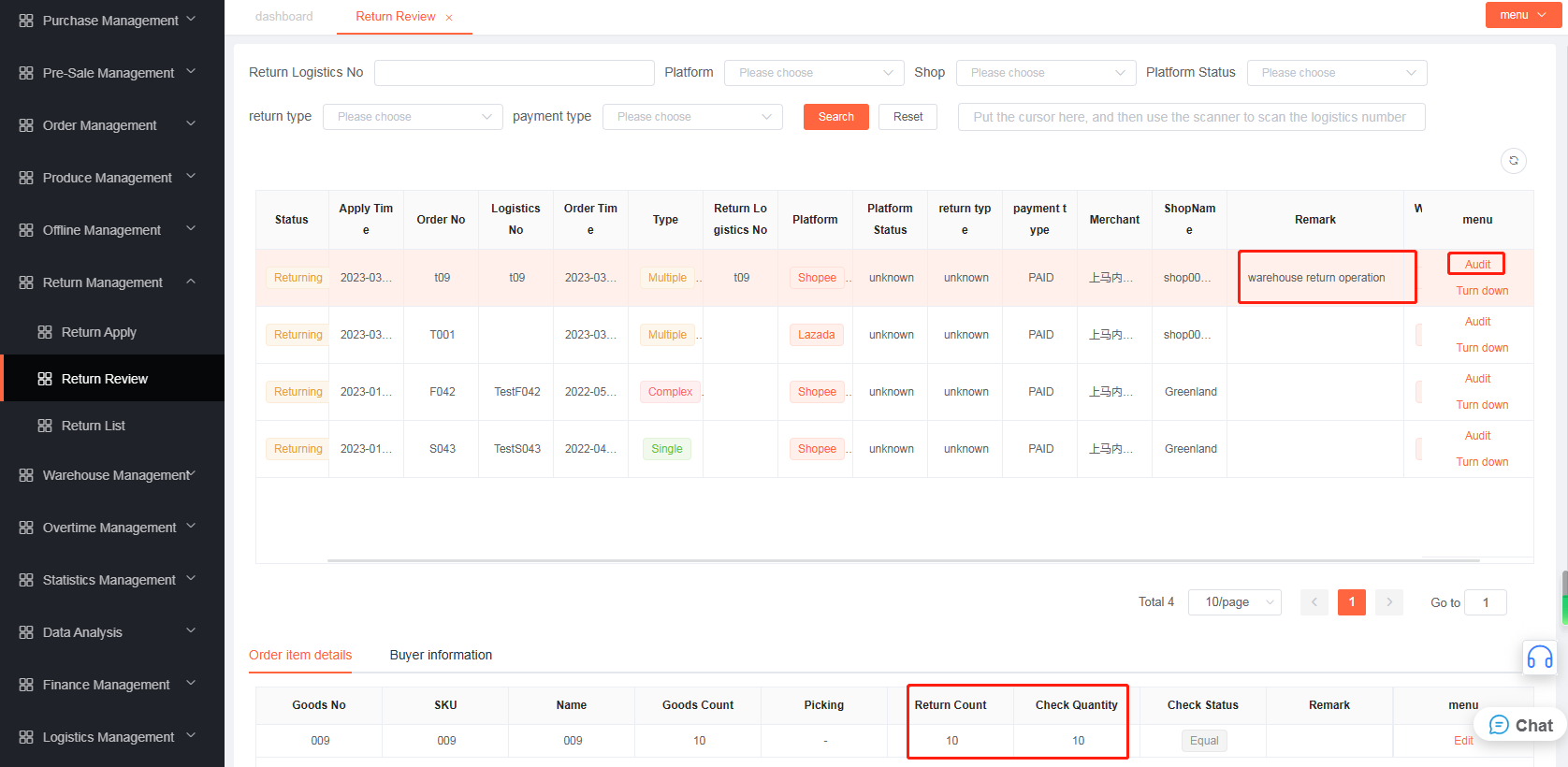Click the Complex type tag
Image resolution: width=1568 pixels, height=767 pixels.
coord(670,392)
